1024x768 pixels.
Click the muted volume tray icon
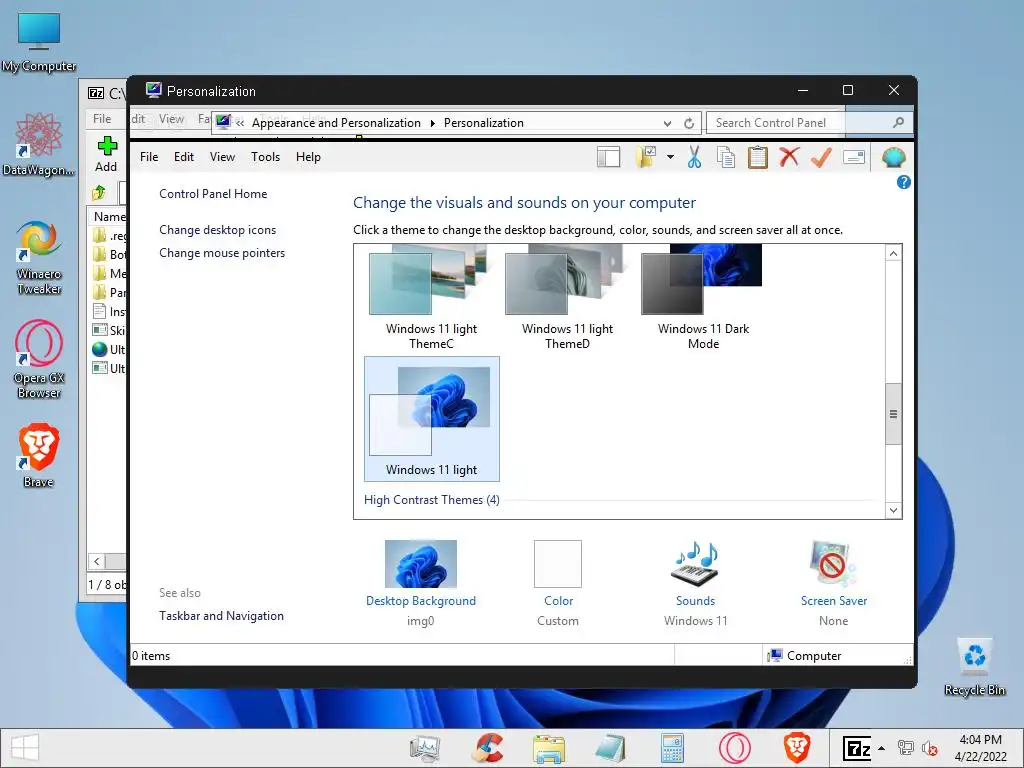coord(929,748)
